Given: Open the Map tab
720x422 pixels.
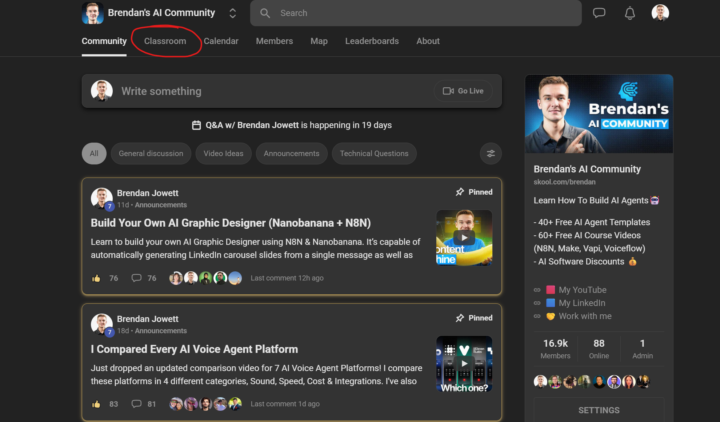Looking at the screenshot, I should click(x=319, y=41).
